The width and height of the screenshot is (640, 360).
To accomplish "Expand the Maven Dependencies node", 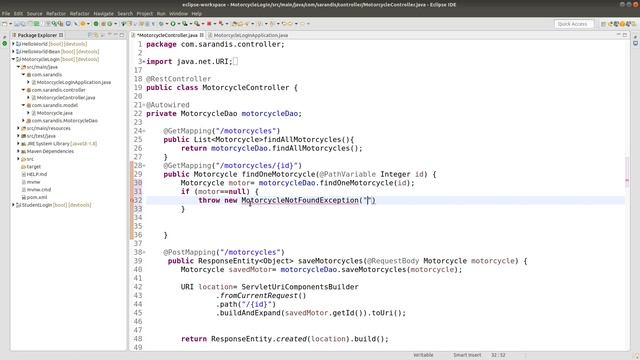I will pos(18,151).
